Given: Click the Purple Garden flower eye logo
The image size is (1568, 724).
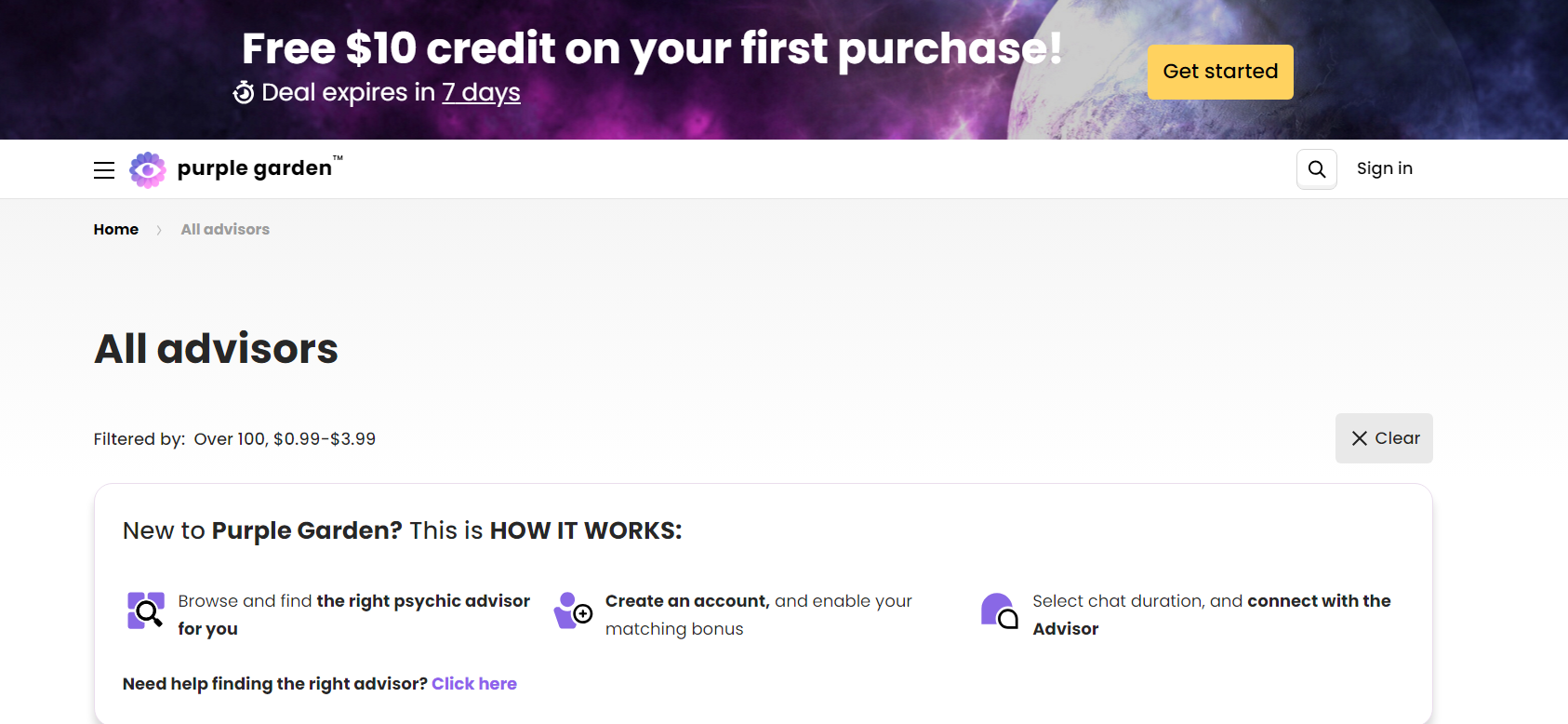Looking at the screenshot, I should 148,169.
